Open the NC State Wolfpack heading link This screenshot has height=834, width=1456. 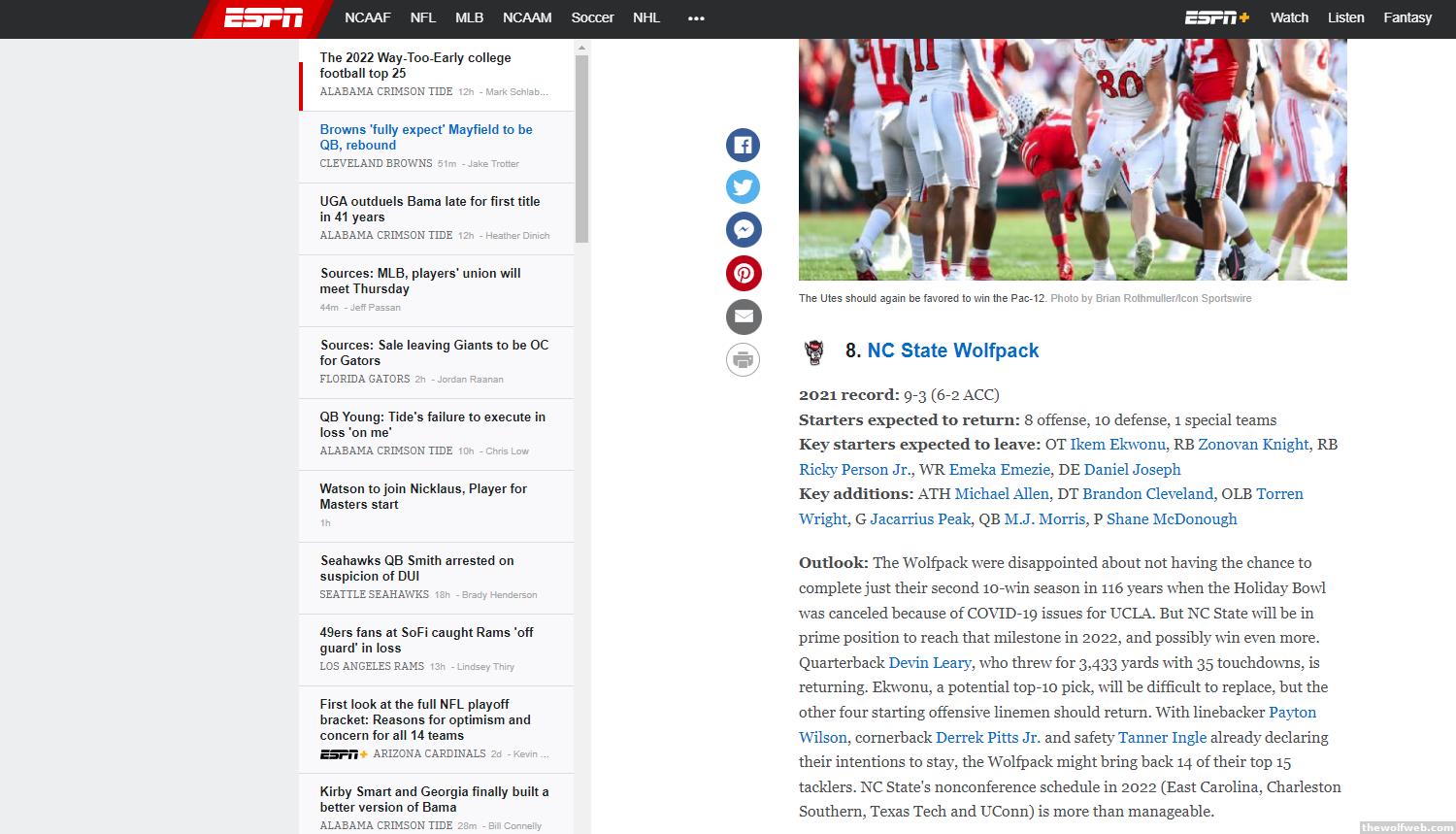click(x=952, y=350)
